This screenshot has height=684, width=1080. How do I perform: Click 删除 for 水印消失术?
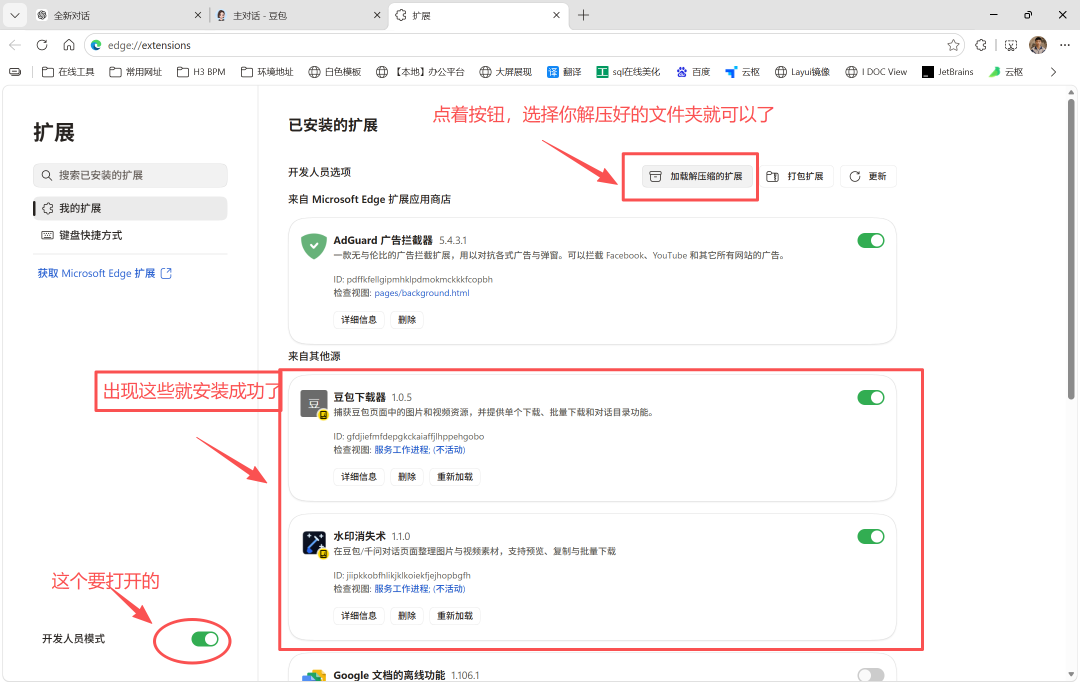[407, 616]
